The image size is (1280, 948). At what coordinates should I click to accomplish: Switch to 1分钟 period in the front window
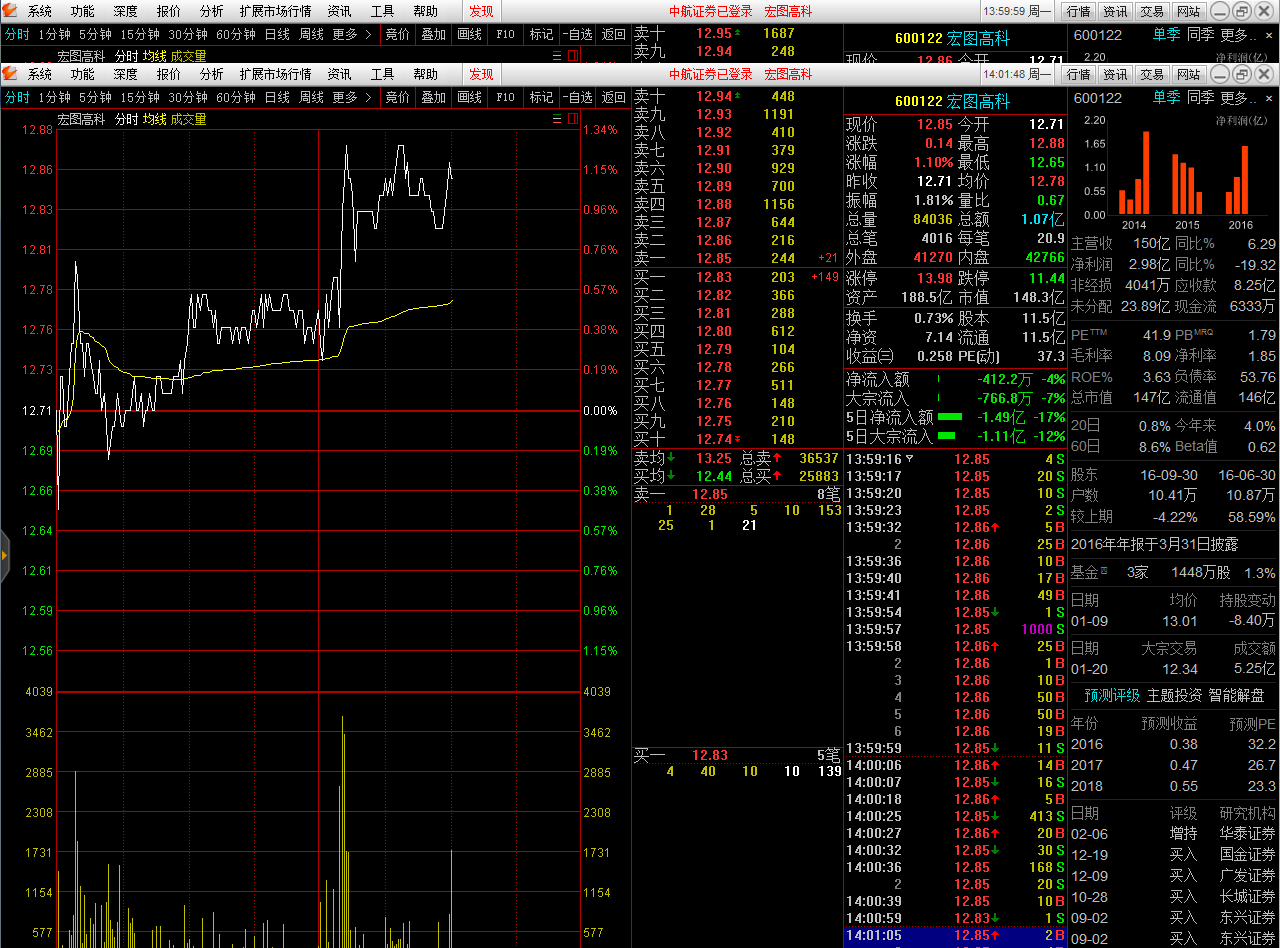click(x=54, y=97)
